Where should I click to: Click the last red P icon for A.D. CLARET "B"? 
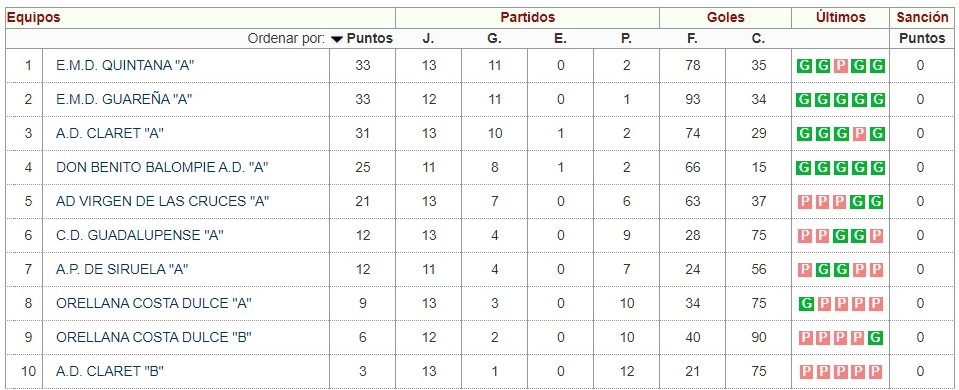(x=877, y=371)
